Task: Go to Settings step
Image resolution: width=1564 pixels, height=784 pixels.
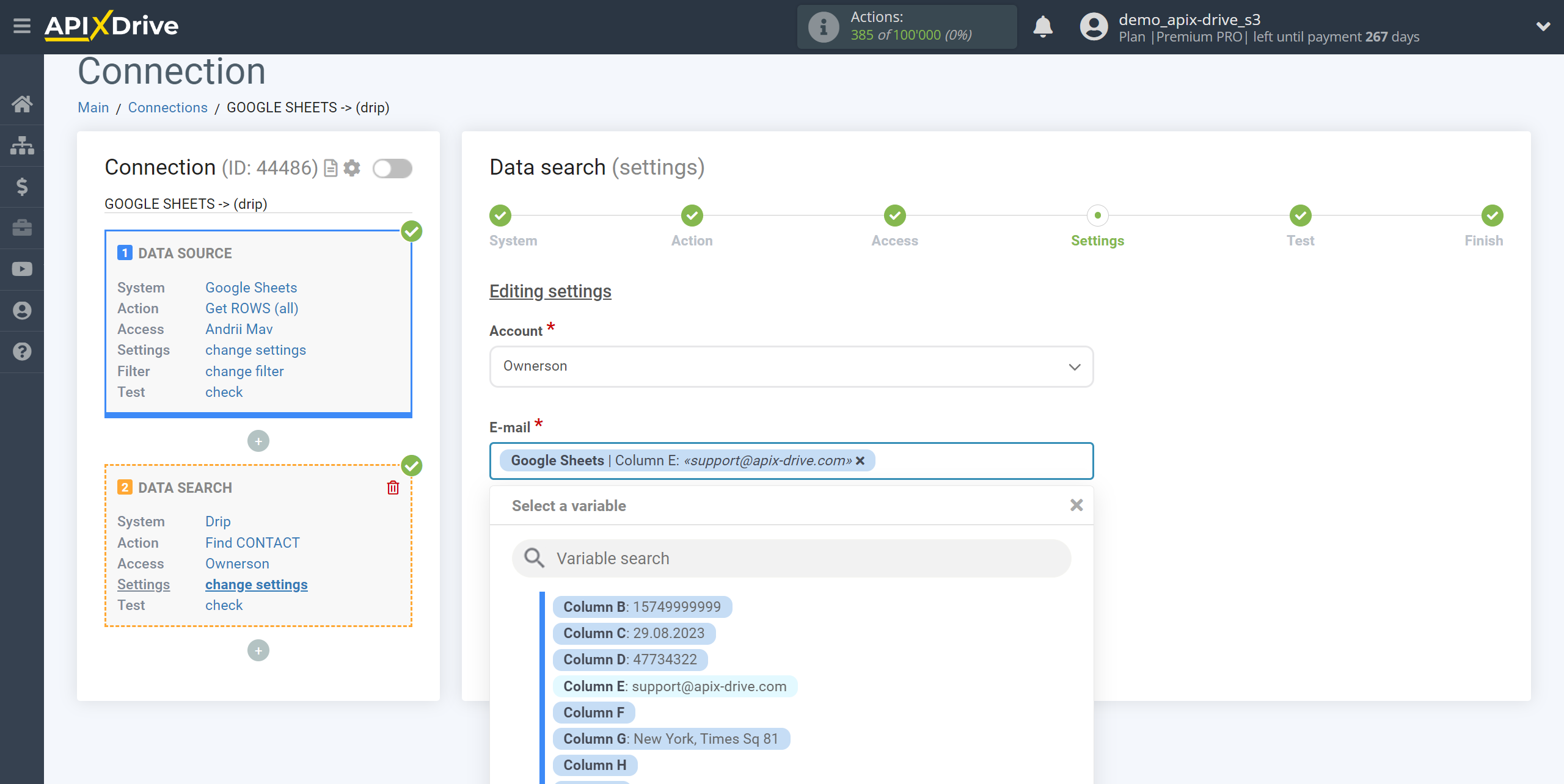Action: click(x=1098, y=216)
